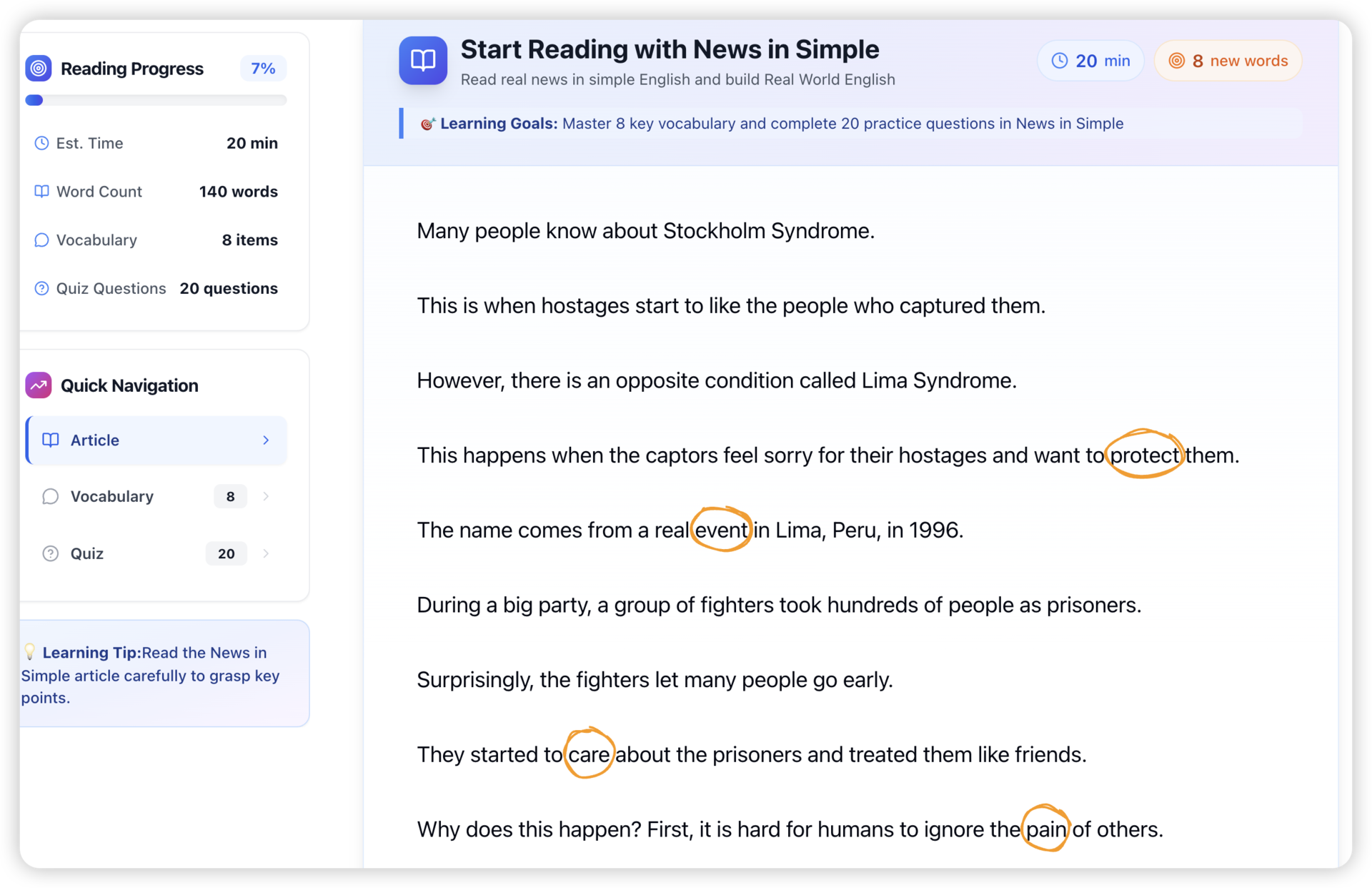Open the Vocabulary section in Quick Navigation
The width and height of the screenshot is (1372, 888).
click(x=112, y=496)
